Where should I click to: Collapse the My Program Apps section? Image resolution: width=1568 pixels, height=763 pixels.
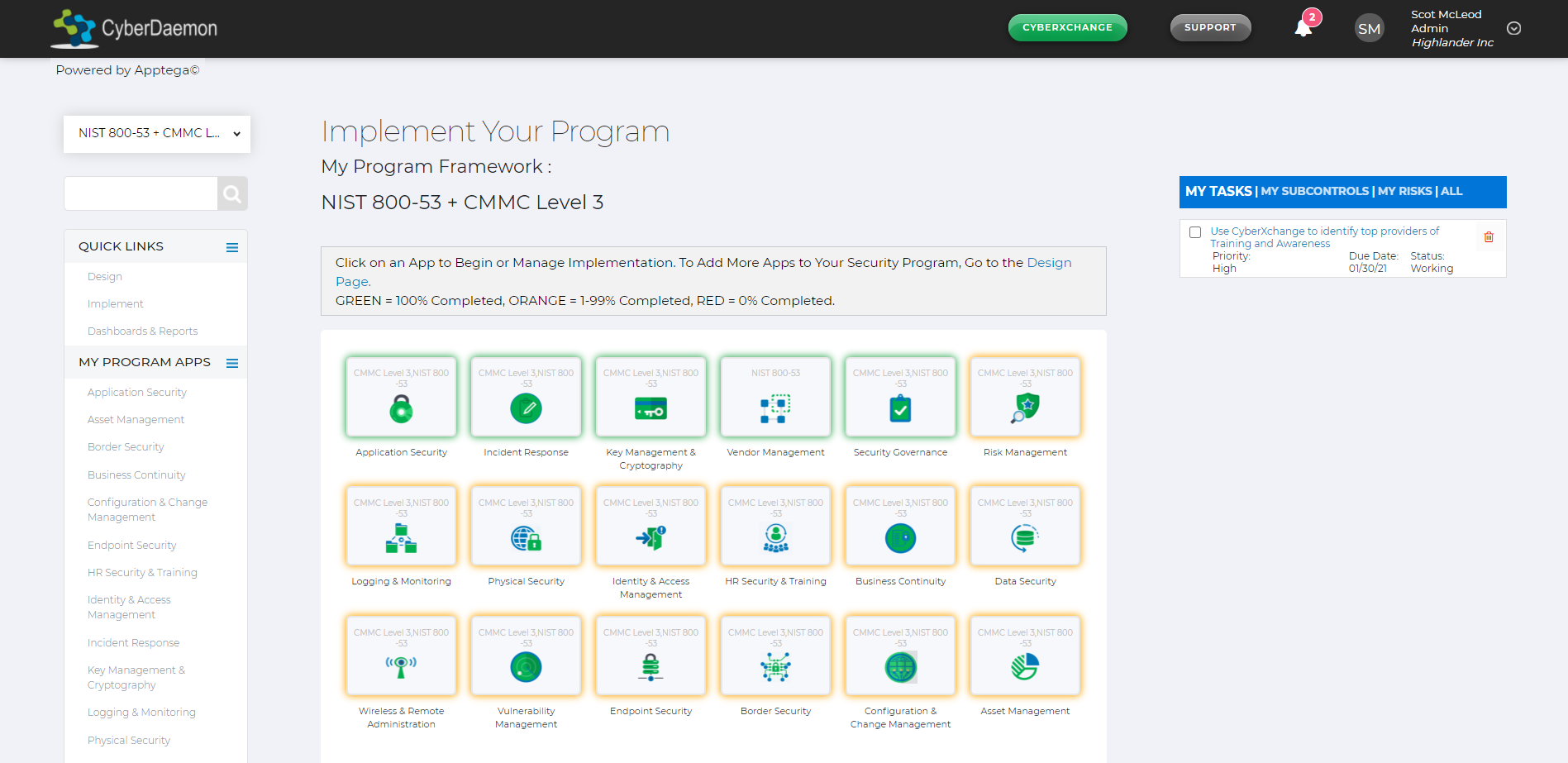(x=232, y=363)
